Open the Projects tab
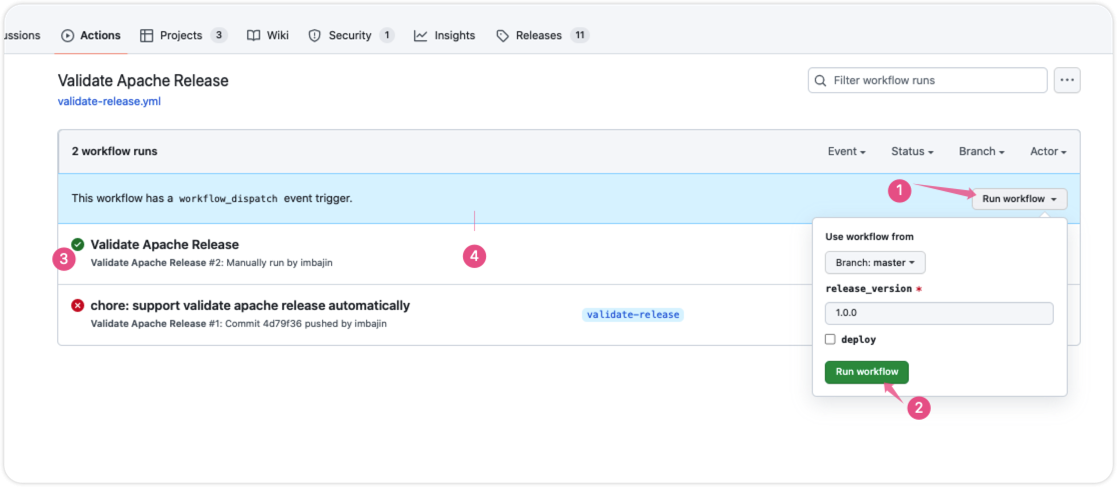This screenshot has width=1117, height=487. [184, 36]
